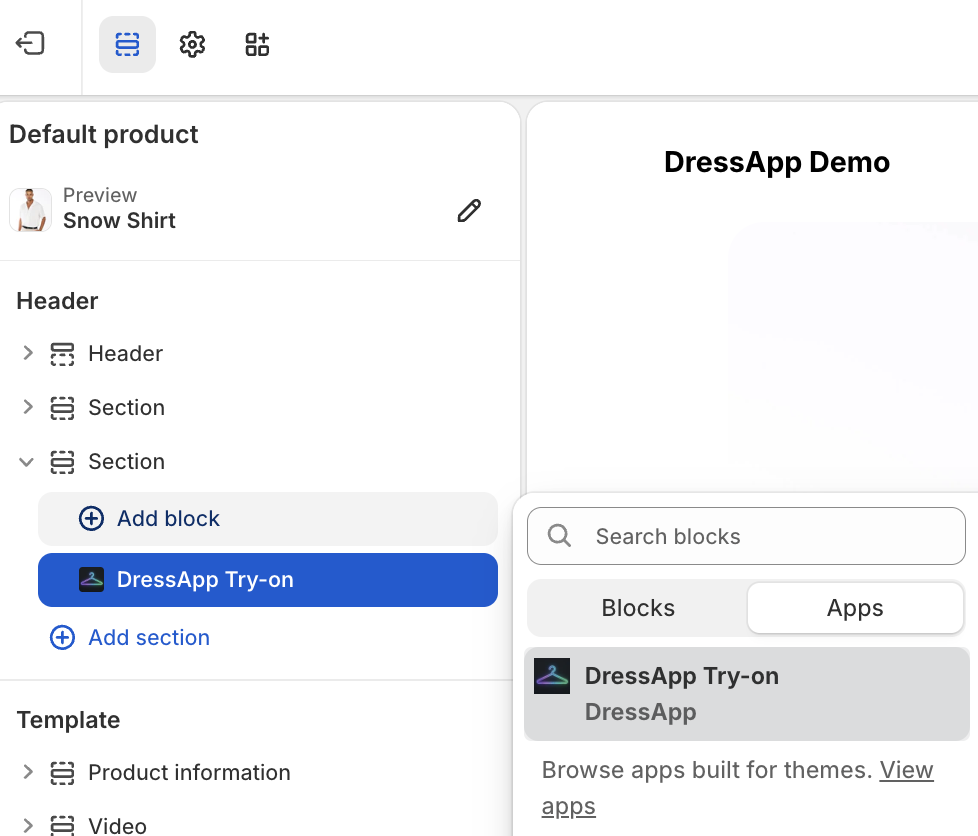Image resolution: width=978 pixels, height=836 pixels.
Task: Click the exit editor icon
Action: pyautogui.click(x=30, y=44)
